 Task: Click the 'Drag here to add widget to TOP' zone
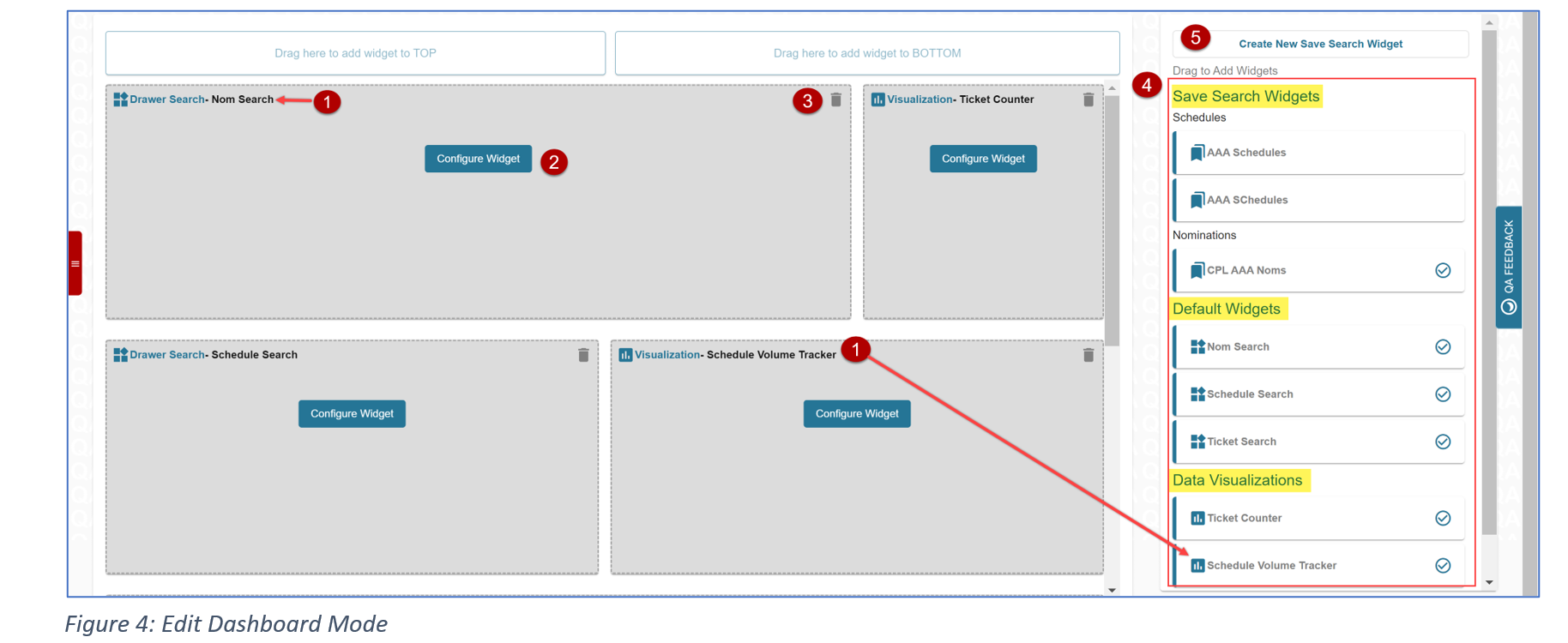coord(355,53)
